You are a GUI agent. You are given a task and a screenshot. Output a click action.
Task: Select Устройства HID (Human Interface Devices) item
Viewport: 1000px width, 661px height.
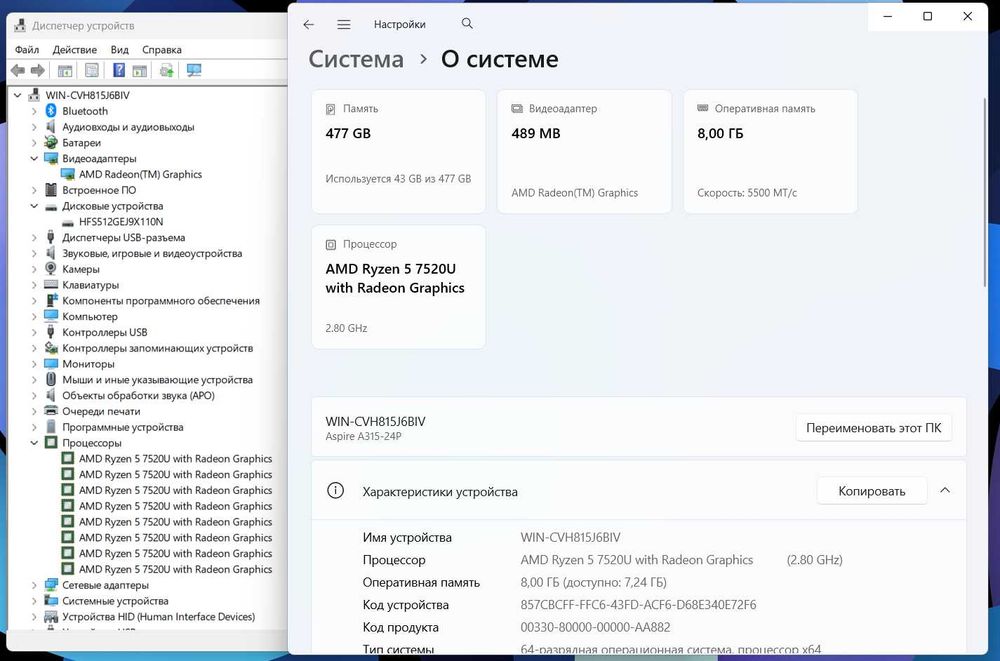[158, 616]
